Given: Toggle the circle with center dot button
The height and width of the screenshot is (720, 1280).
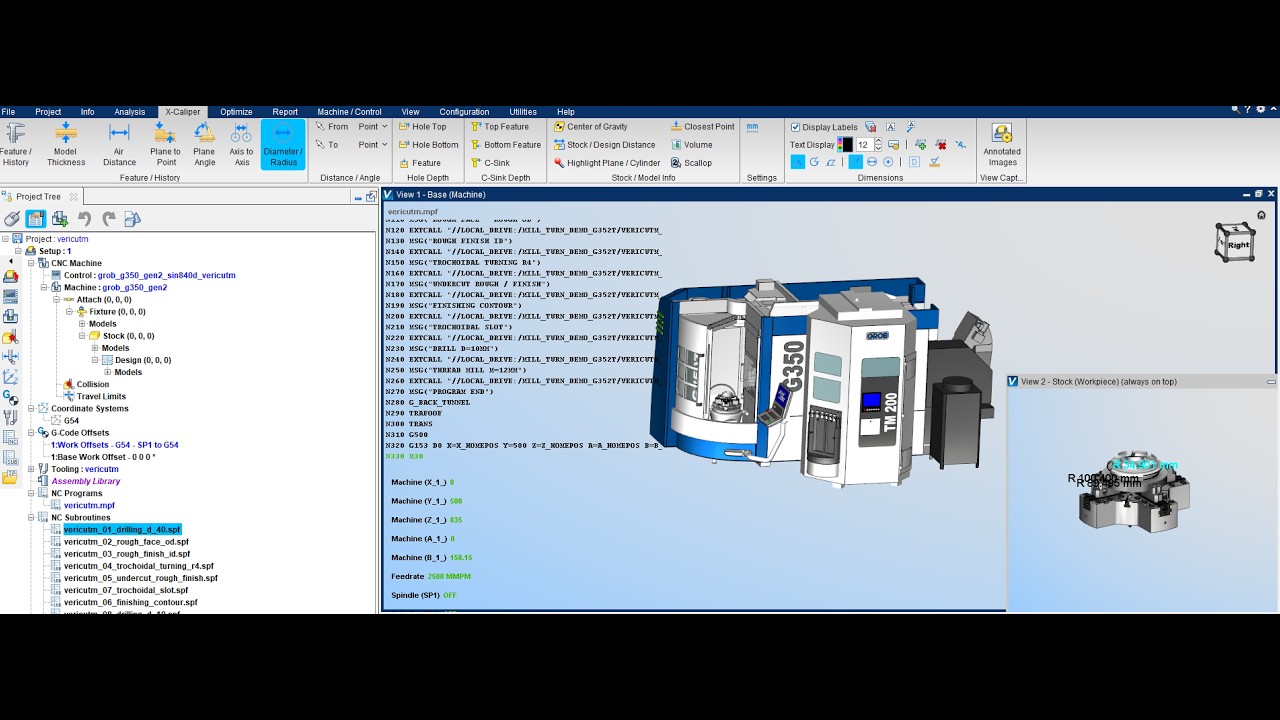Looking at the screenshot, I should (x=888, y=162).
